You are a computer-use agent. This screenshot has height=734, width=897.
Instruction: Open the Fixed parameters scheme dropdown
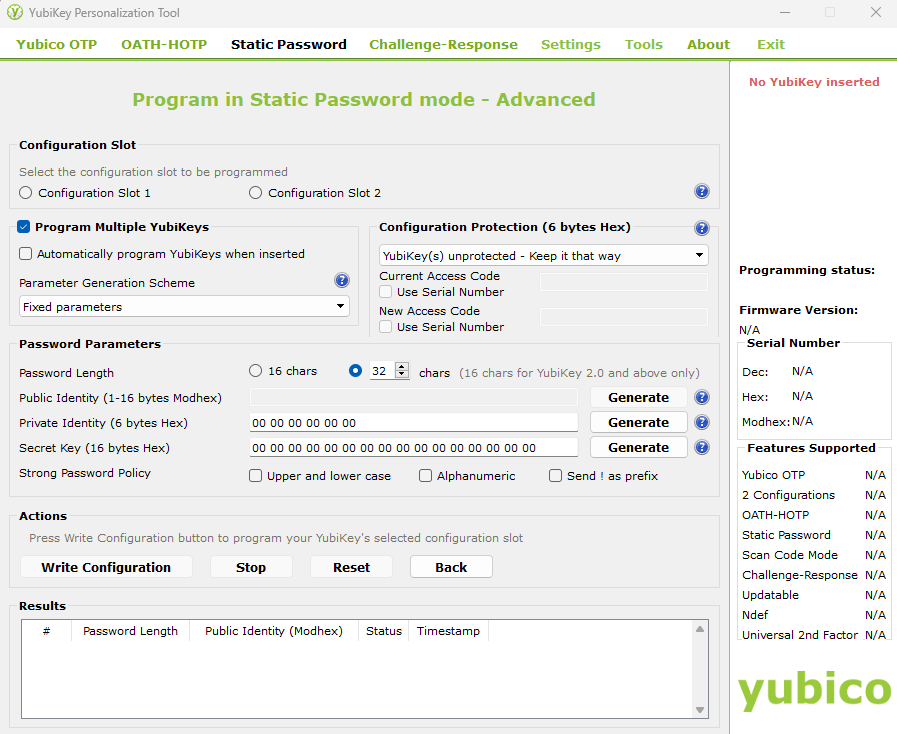coord(184,307)
